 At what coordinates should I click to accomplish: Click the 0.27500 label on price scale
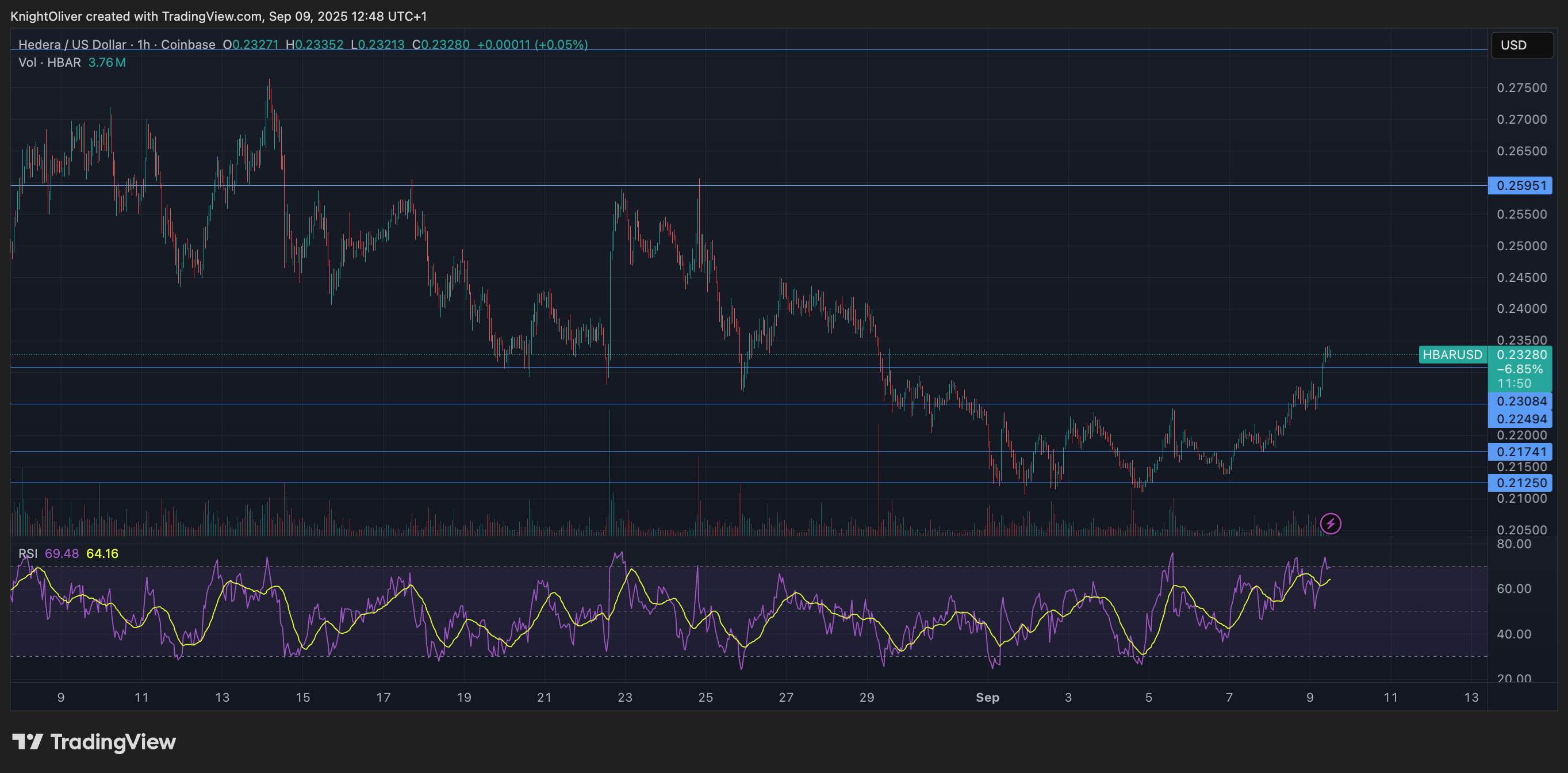[x=1521, y=87]
